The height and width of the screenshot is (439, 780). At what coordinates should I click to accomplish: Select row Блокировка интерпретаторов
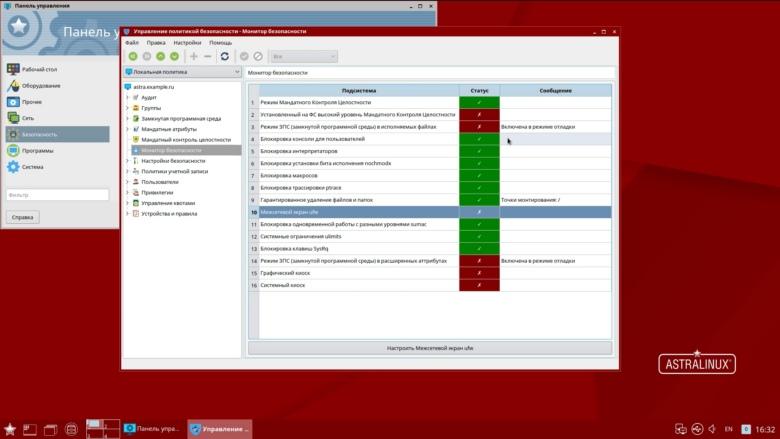(430, 151)
